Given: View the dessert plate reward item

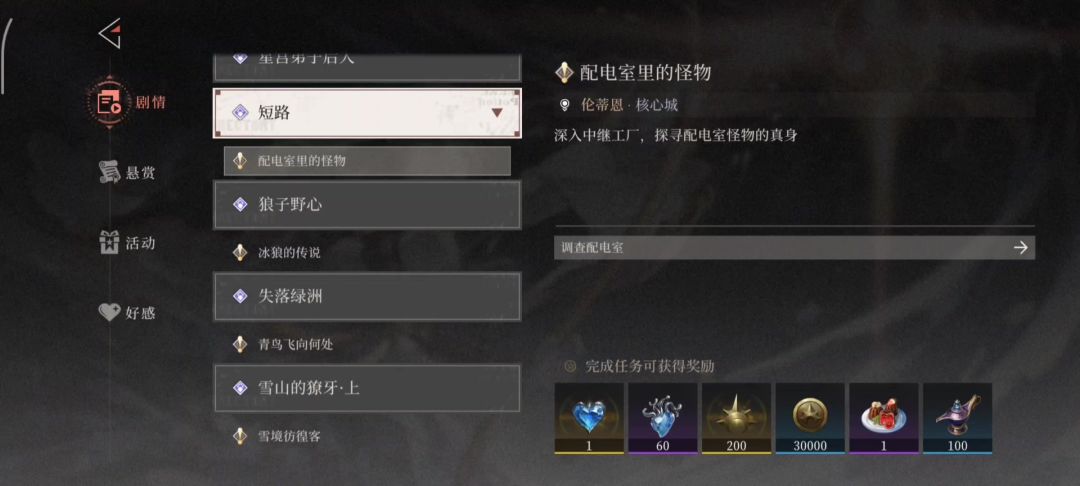Looking at the screenshot, I should tap(884, 418).
